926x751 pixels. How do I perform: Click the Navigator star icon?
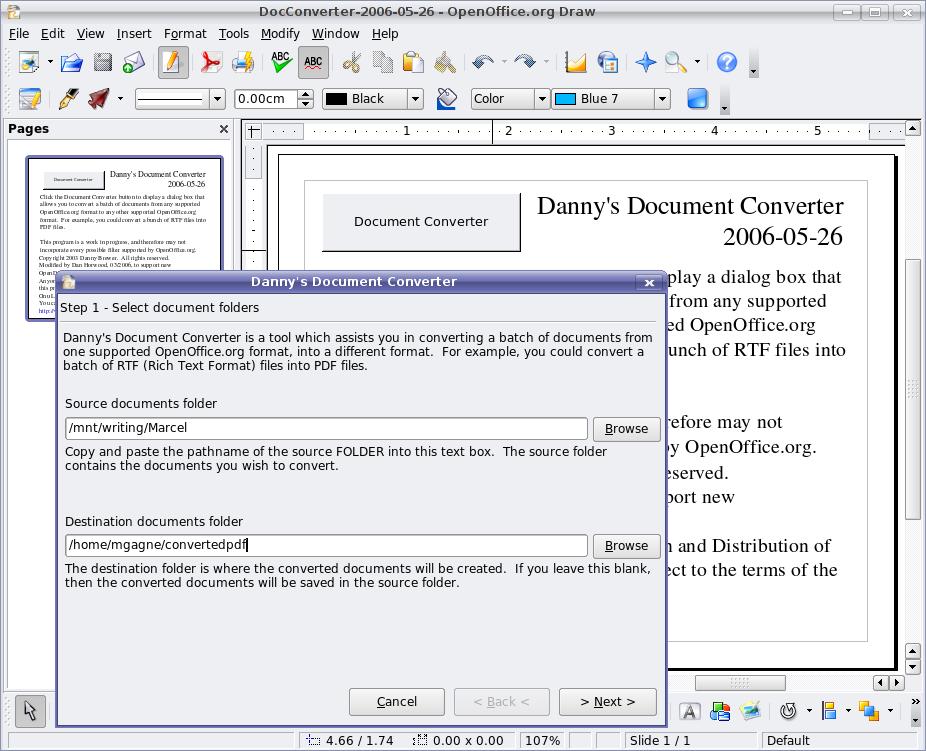(x=646, y=63)
